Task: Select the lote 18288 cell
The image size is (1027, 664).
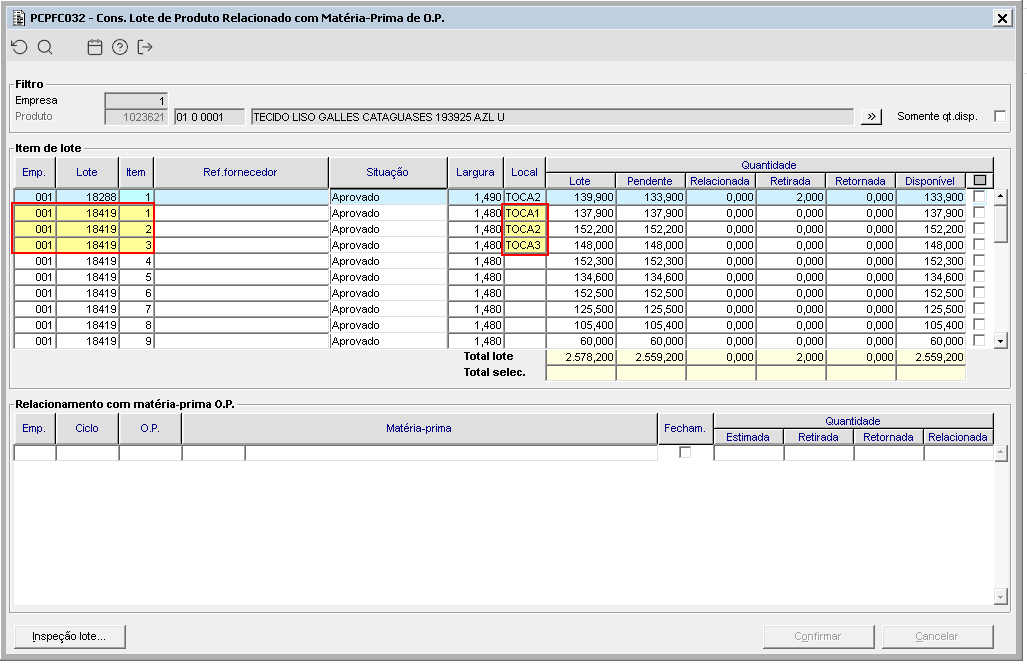Action: 87,196
